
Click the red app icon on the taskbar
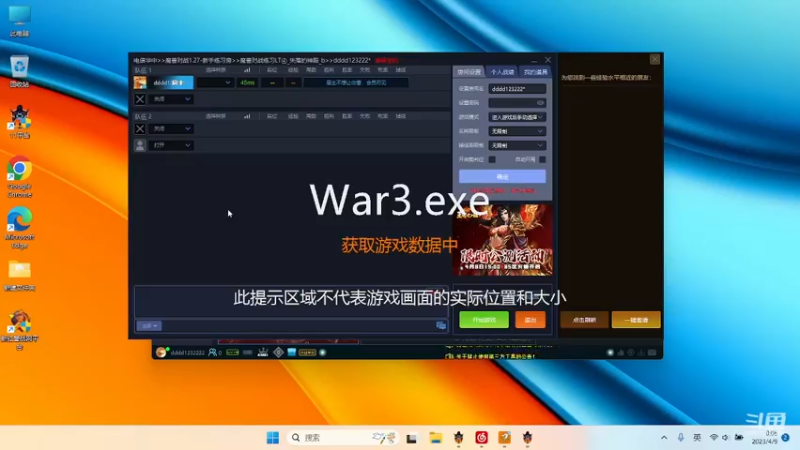click(x=481, y=437)
